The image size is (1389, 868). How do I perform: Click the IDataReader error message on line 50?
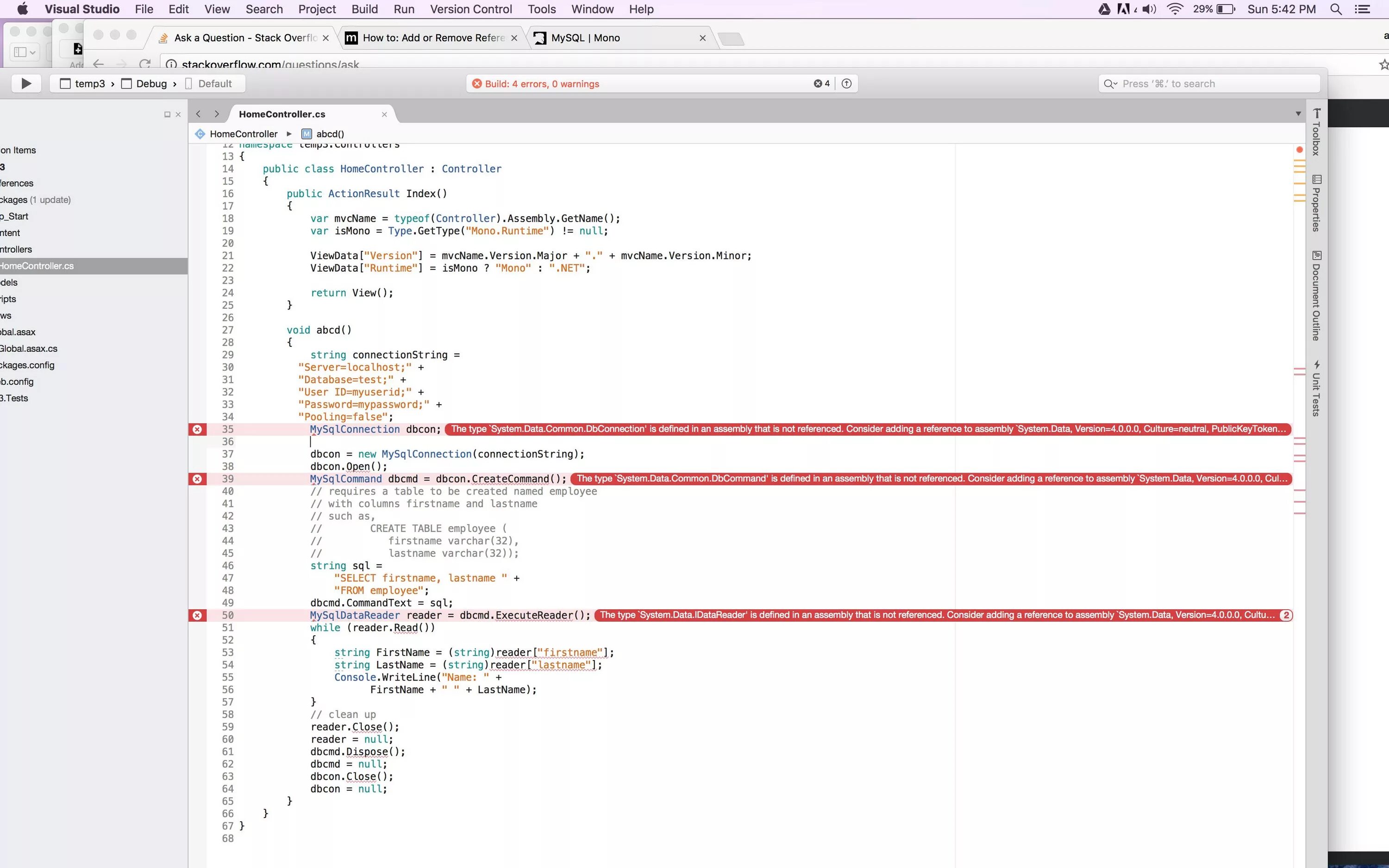(936, 615)
